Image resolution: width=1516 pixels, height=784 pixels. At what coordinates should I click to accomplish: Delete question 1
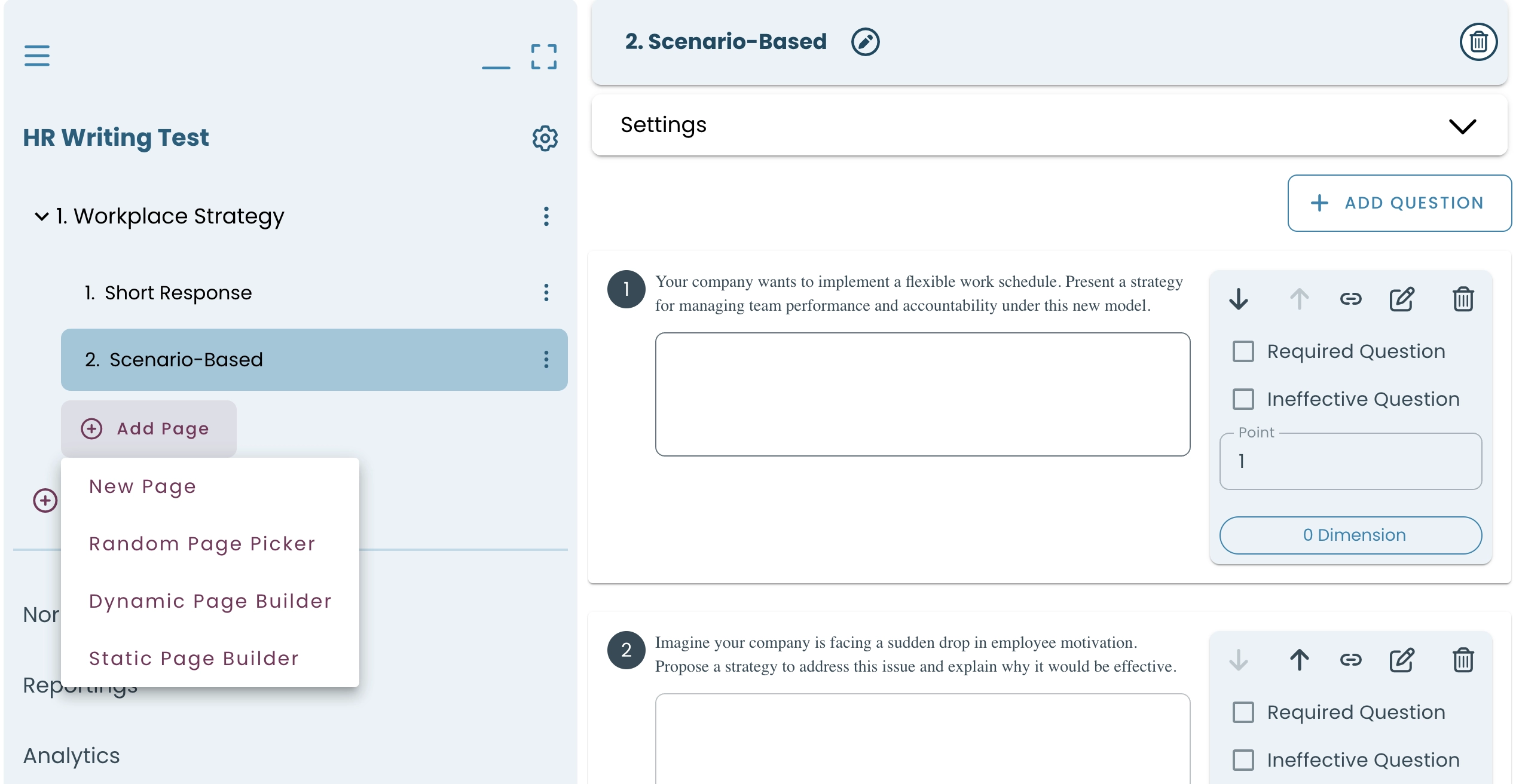1463,299
